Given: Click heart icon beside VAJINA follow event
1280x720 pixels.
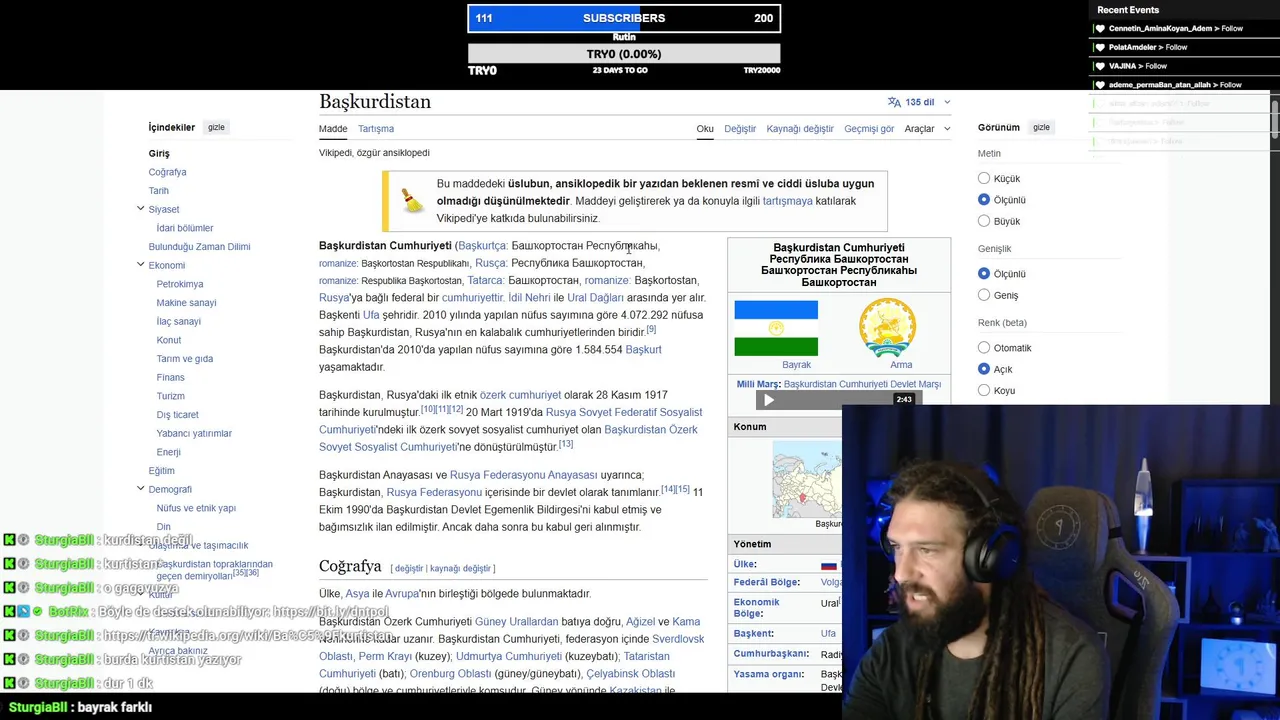Looking at the screenshot, I should click(x=1100, y=66).
